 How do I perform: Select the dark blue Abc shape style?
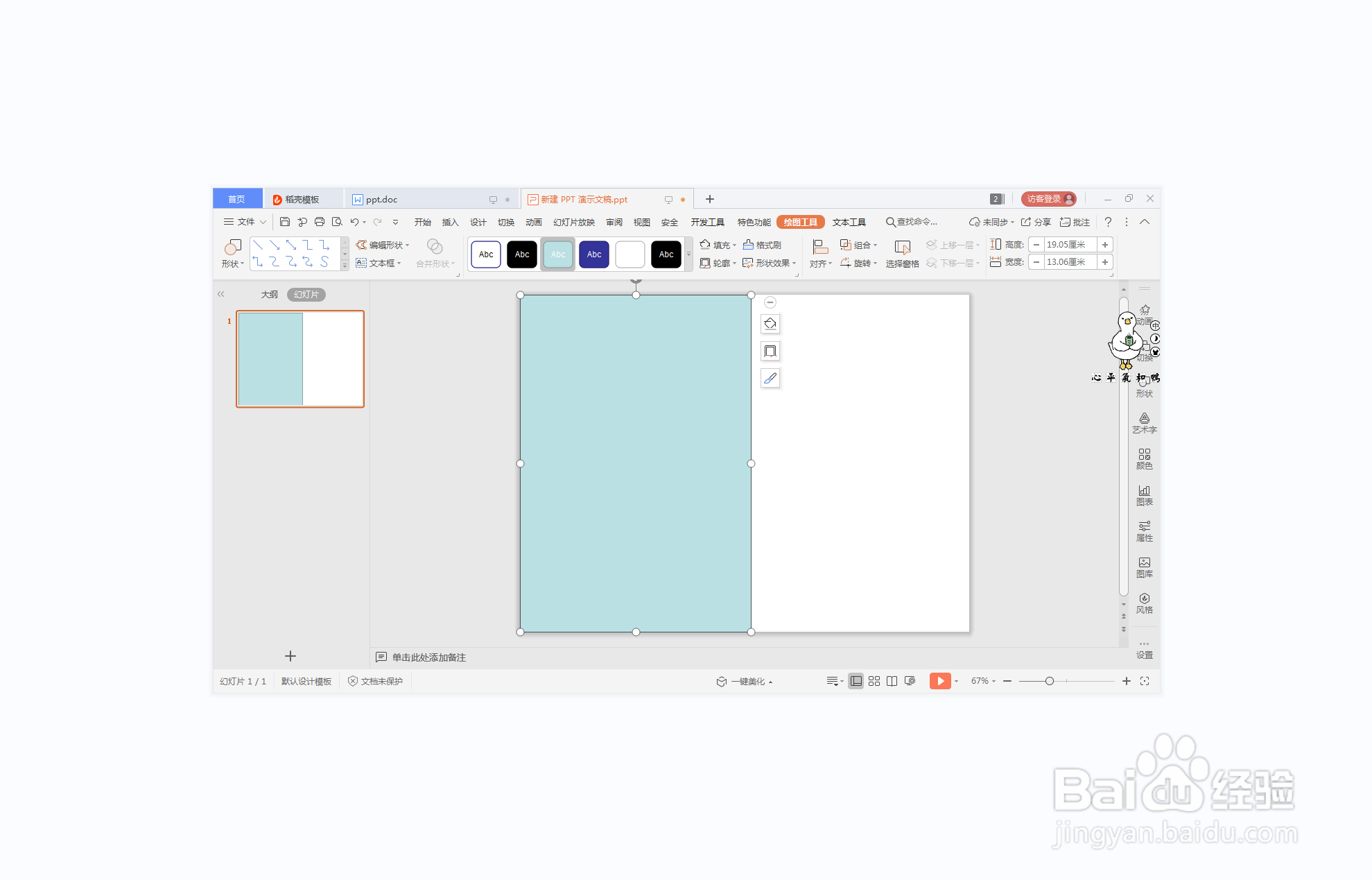coord(594,254)
